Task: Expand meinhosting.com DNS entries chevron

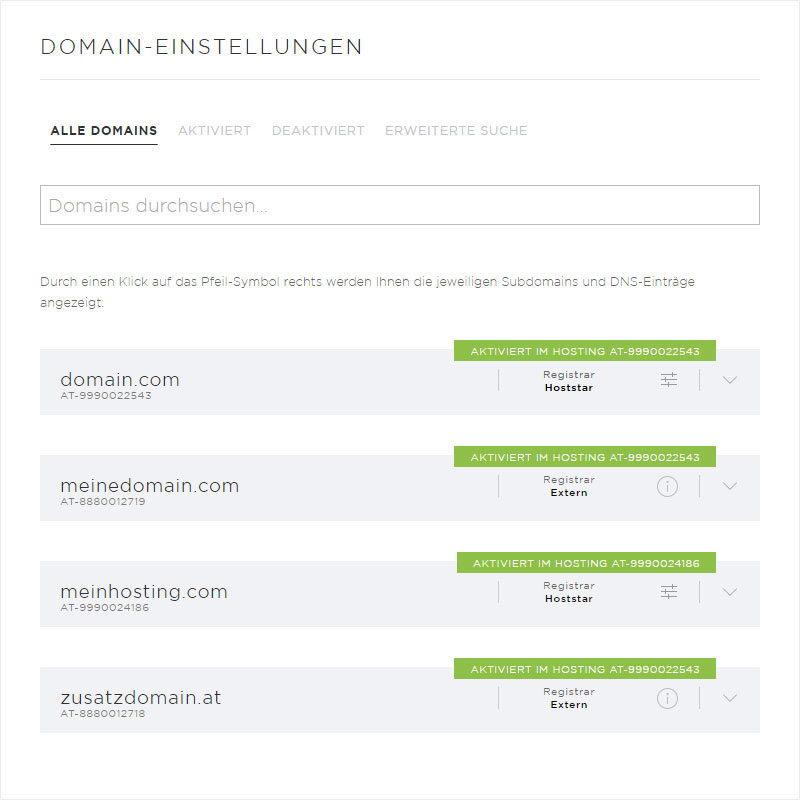Action: (x=730, y=592)
